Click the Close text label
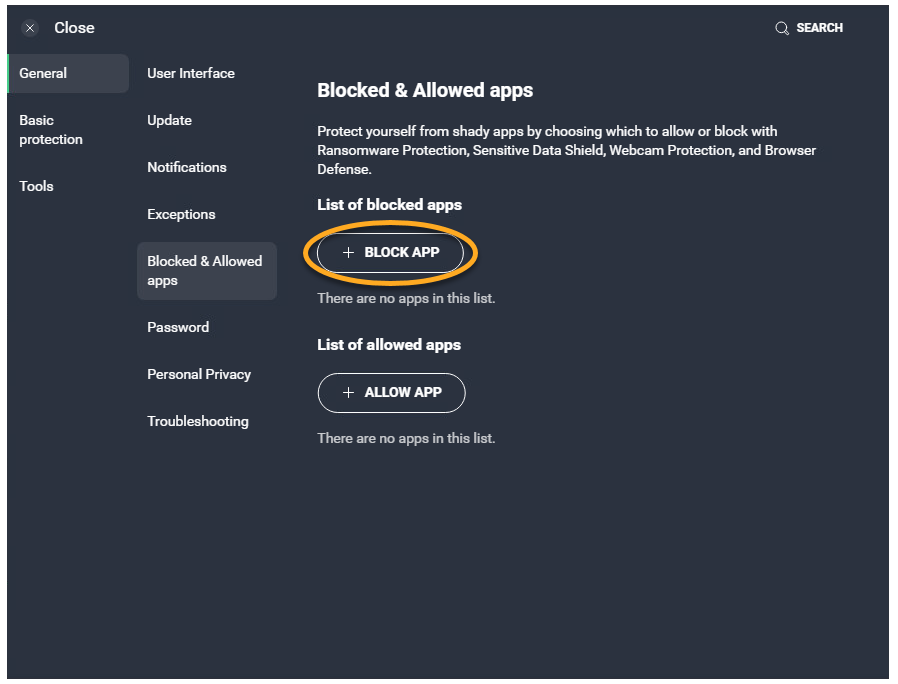Viewport: 898px width, 684px height. click(x=74, y=28)
